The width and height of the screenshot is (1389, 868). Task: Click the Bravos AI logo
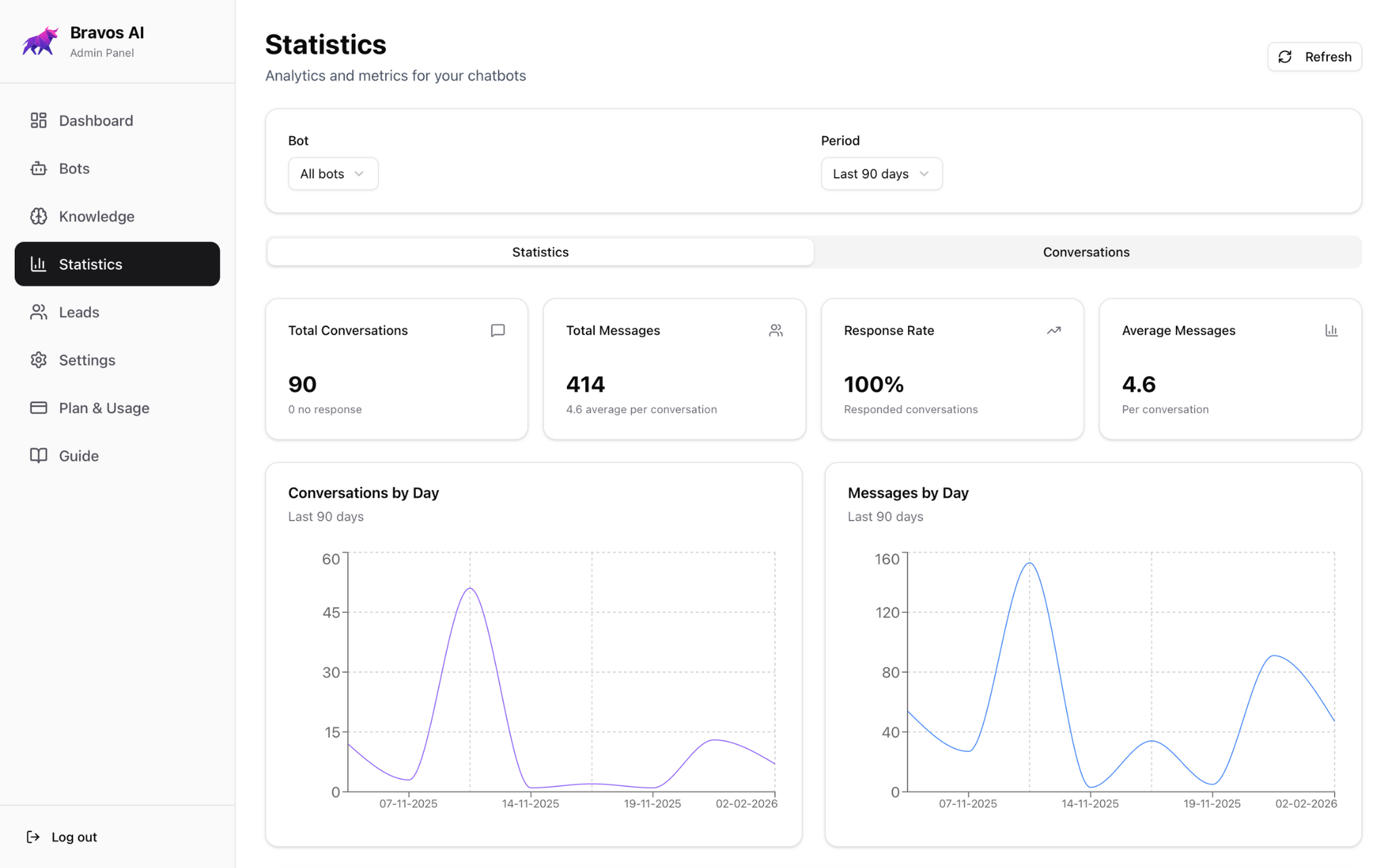[x=39, y=41]
